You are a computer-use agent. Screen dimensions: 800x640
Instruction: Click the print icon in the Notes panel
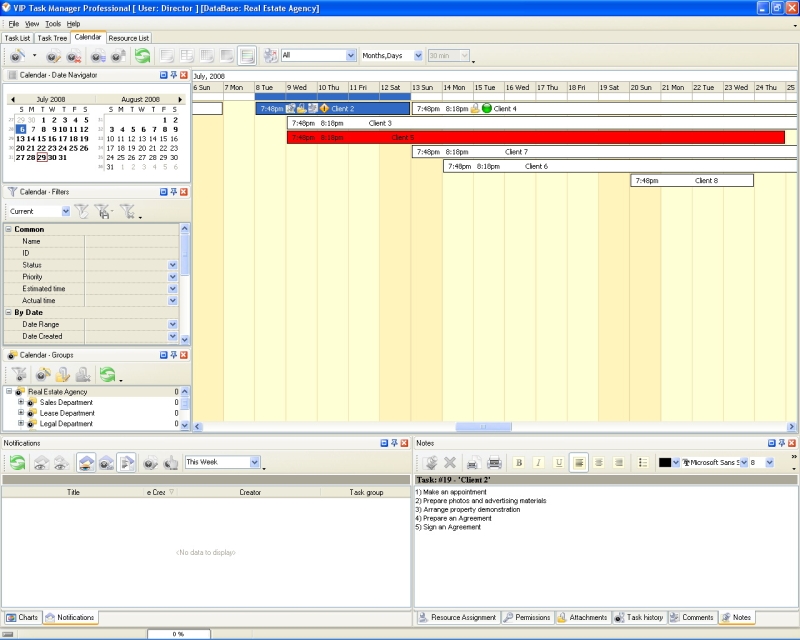(493, 463)
